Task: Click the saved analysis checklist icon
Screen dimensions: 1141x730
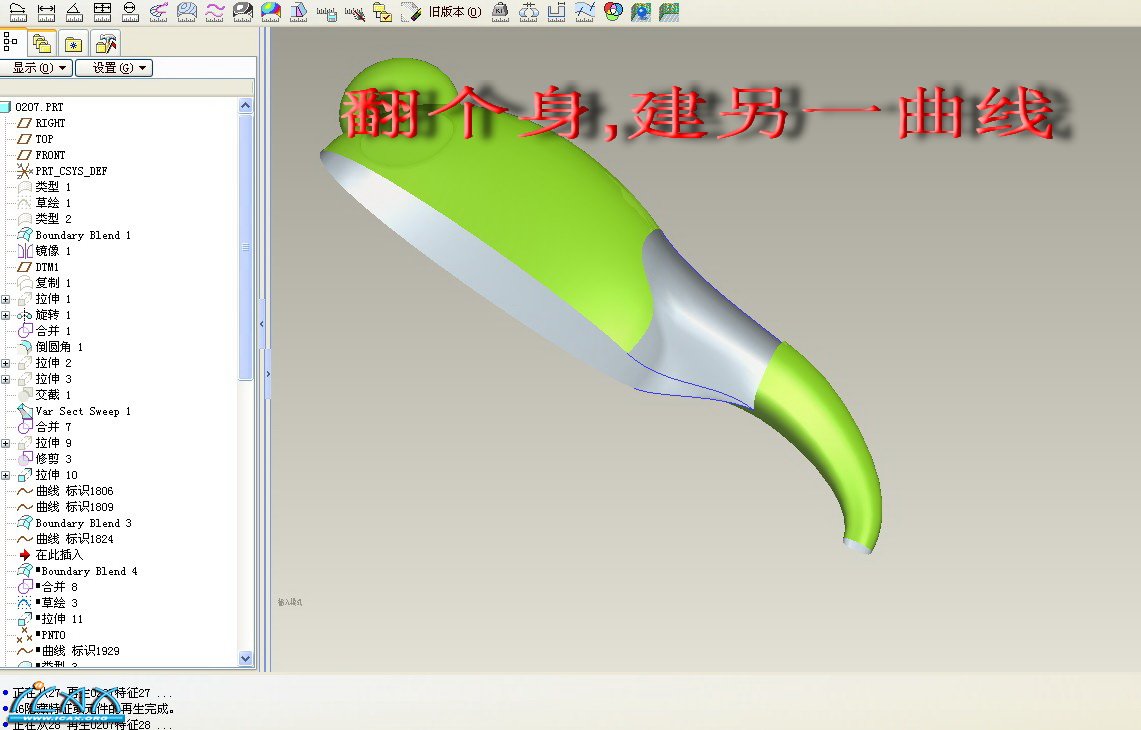Action: pos(382,12)
